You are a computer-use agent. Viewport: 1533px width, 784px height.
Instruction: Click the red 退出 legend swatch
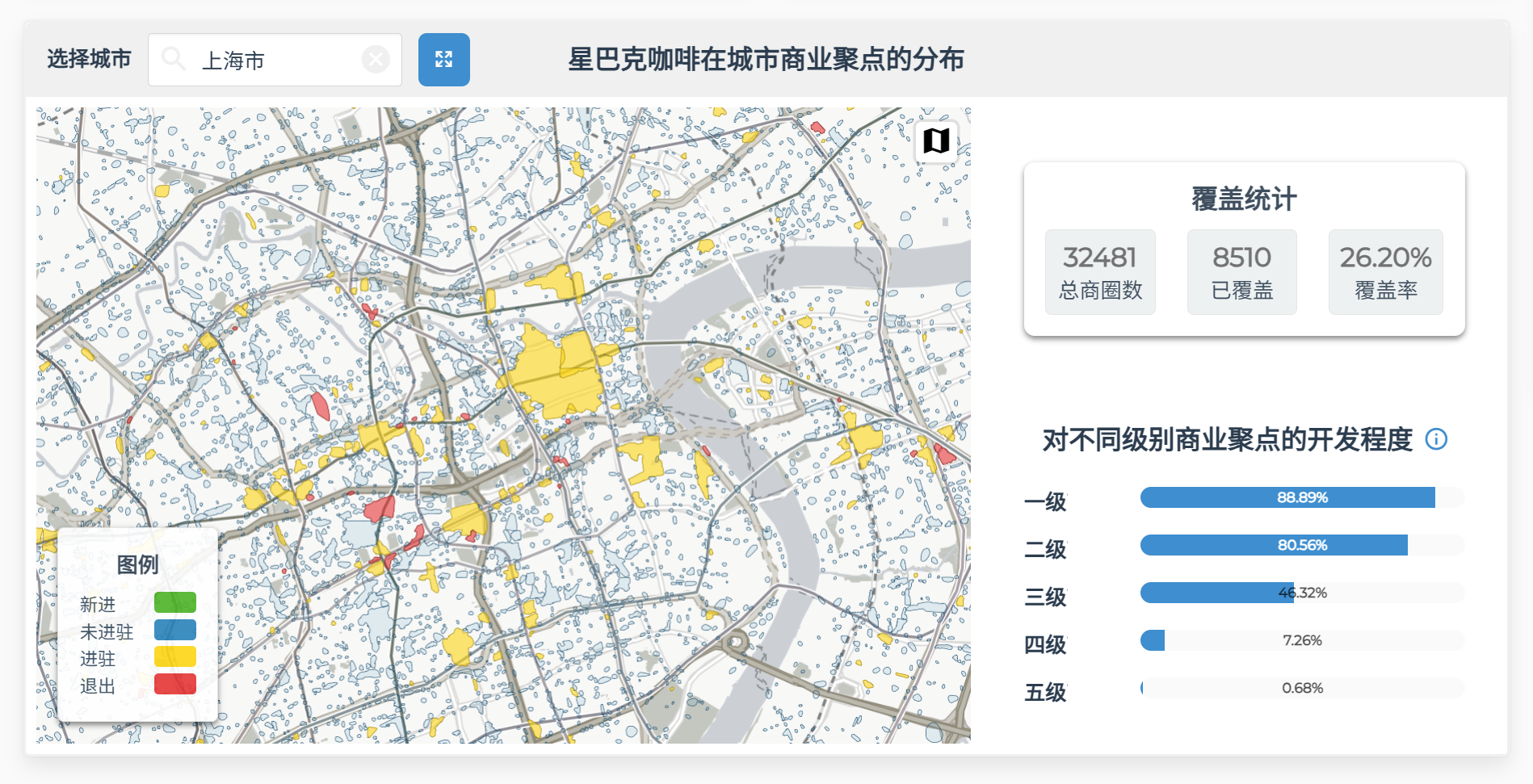[175, 684]
